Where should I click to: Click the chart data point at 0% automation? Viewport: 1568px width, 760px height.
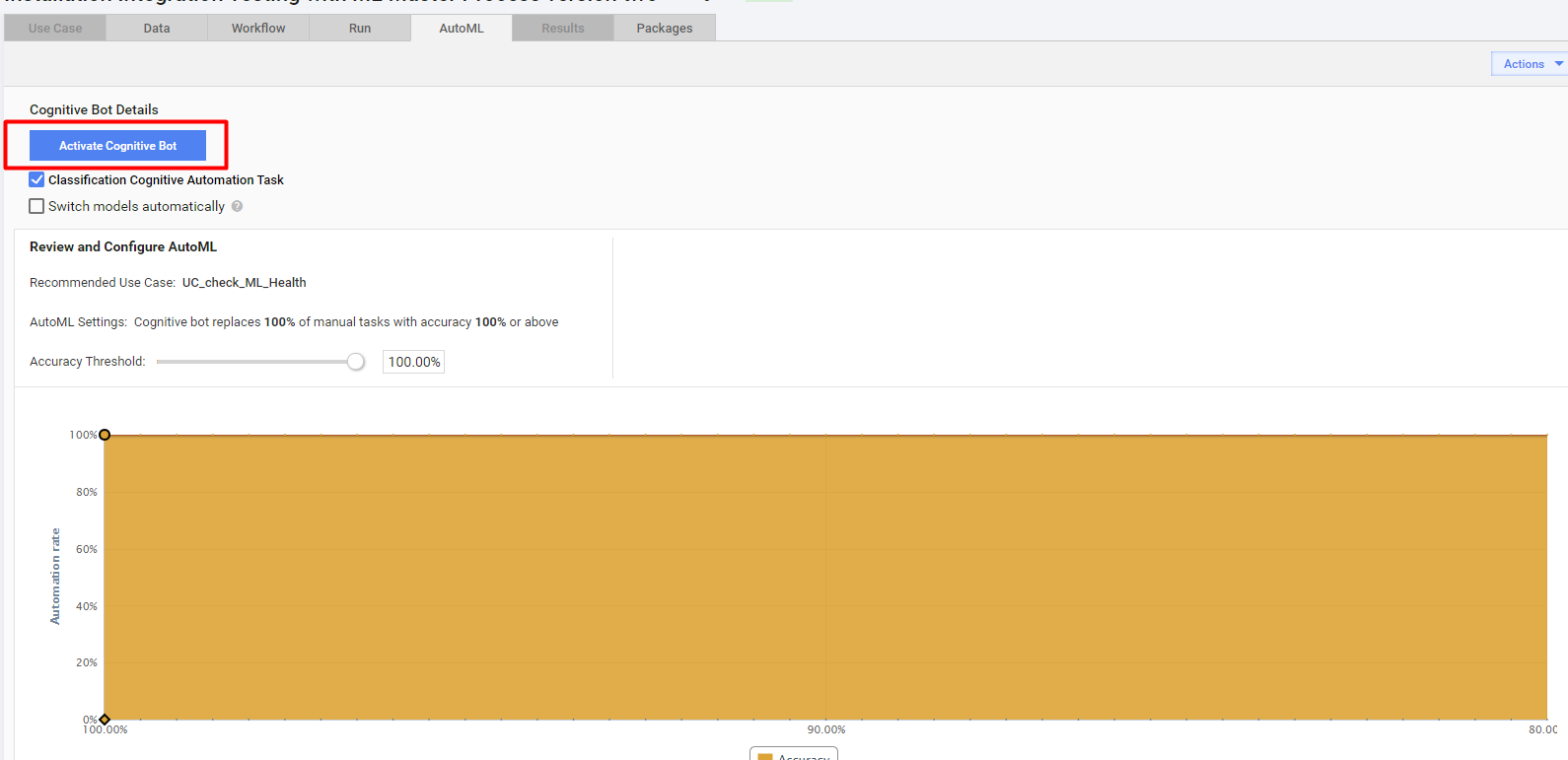click(105, 720)
